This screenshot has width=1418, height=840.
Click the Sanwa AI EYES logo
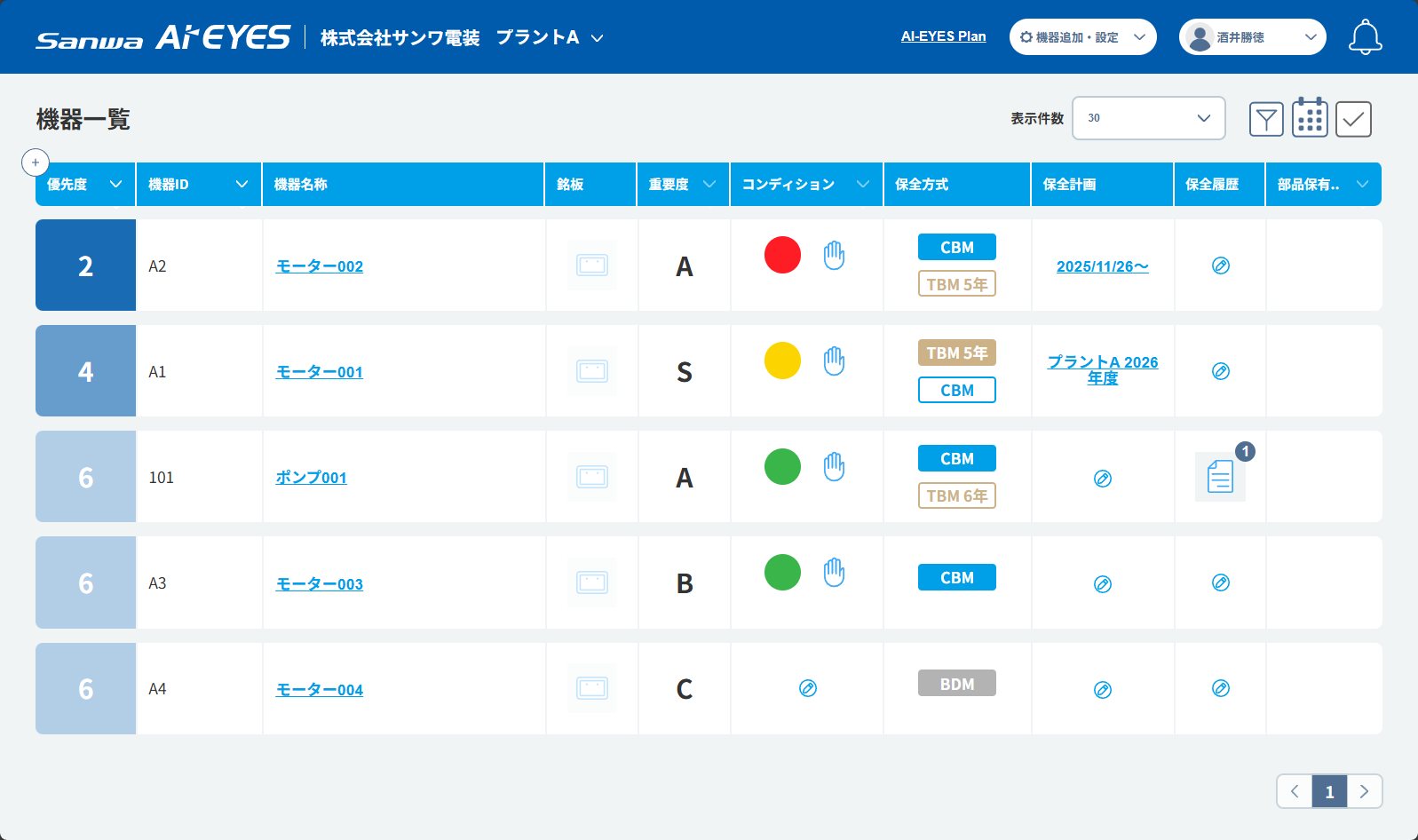163,37
